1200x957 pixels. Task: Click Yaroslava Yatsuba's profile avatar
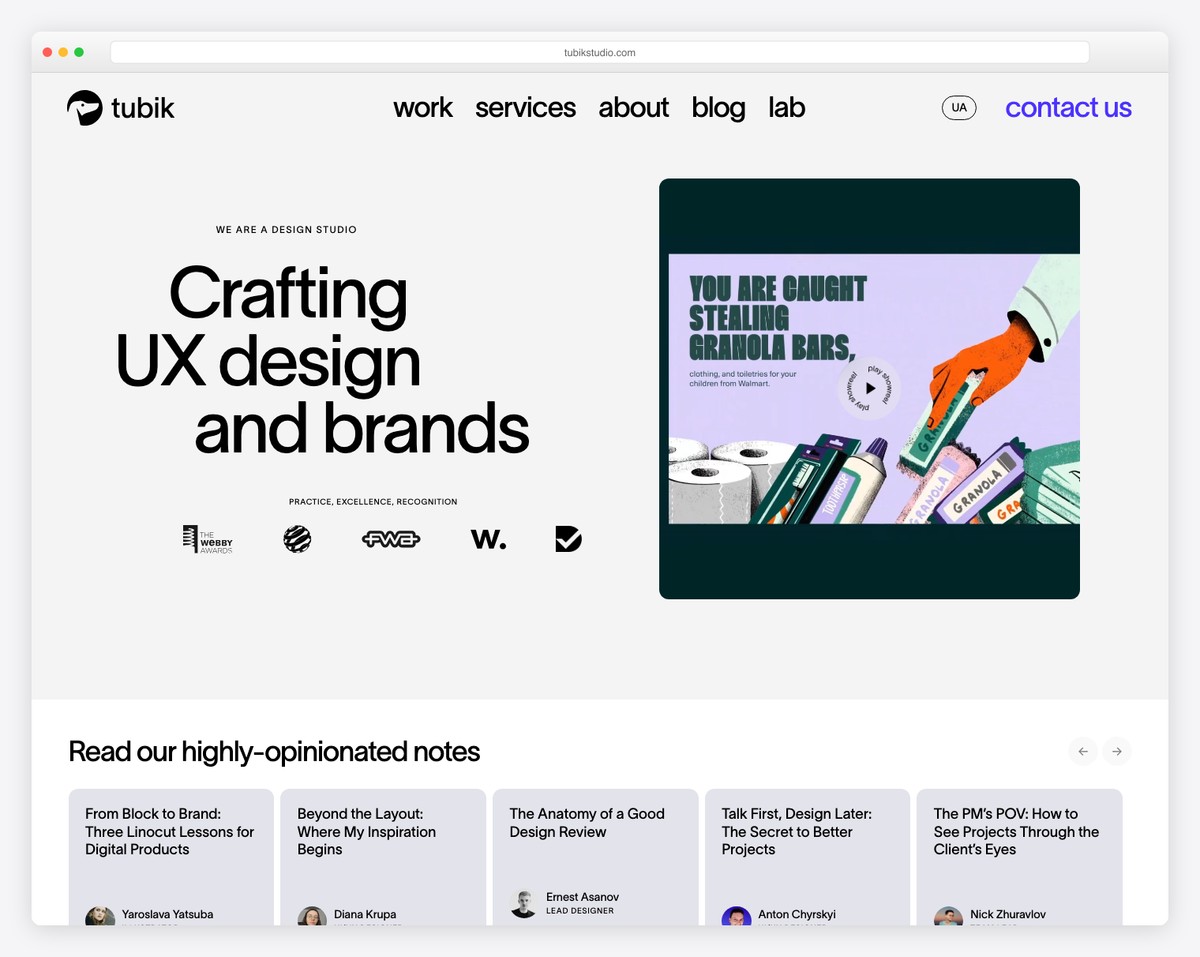tap(100, 915)
